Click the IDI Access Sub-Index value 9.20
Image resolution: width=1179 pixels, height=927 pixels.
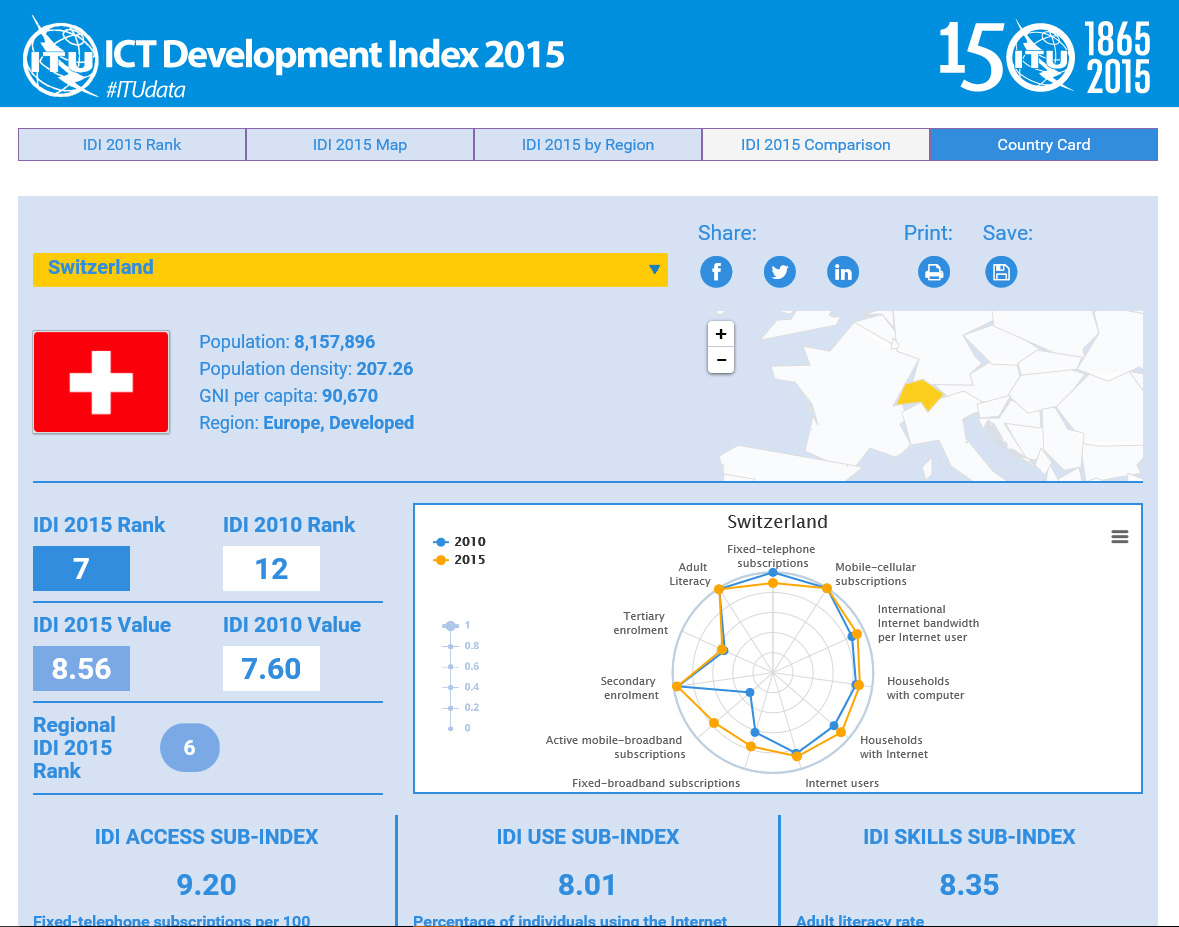206,885
